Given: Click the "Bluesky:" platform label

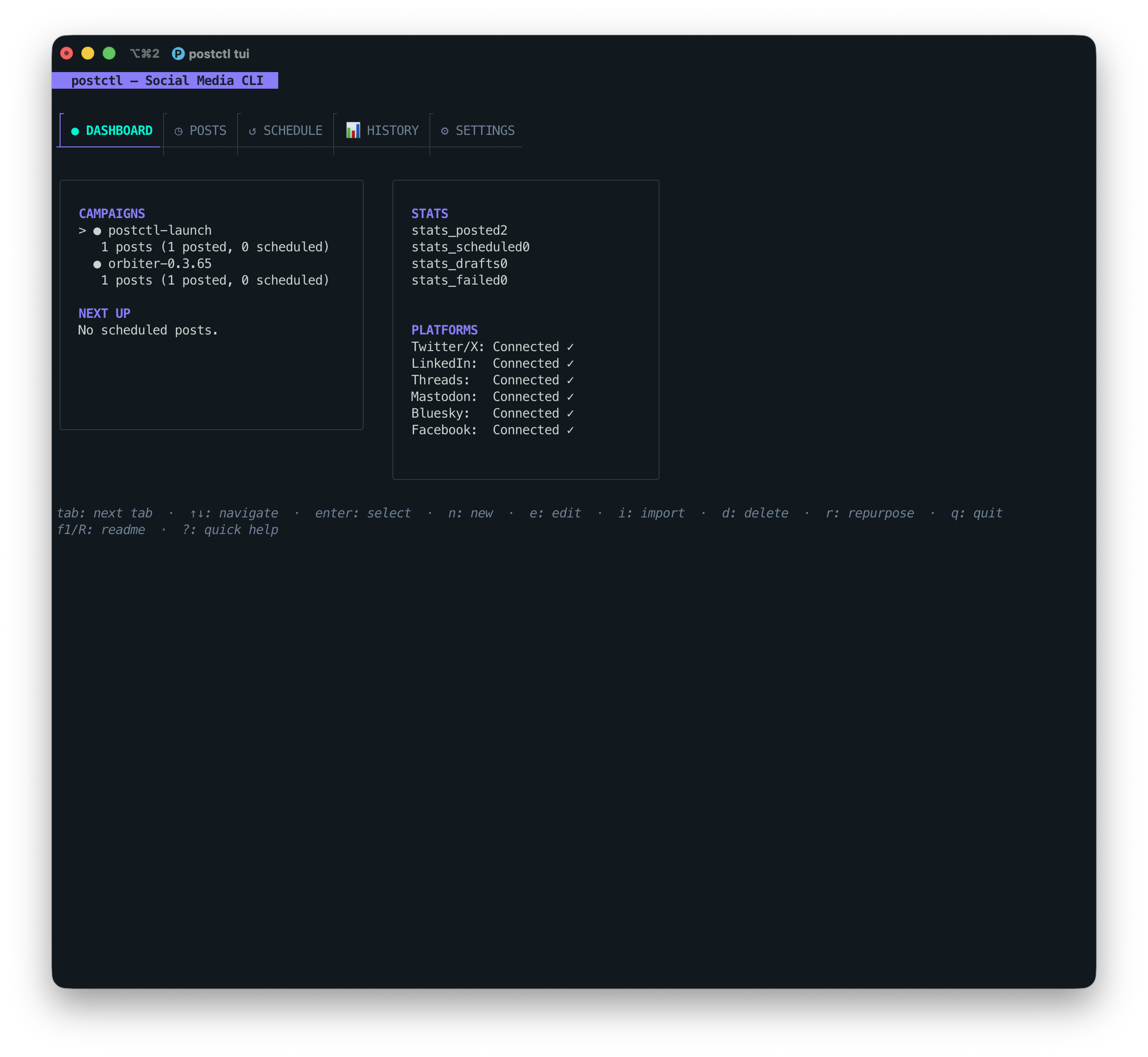Looking at the screenshot, I should coord(440,413).
